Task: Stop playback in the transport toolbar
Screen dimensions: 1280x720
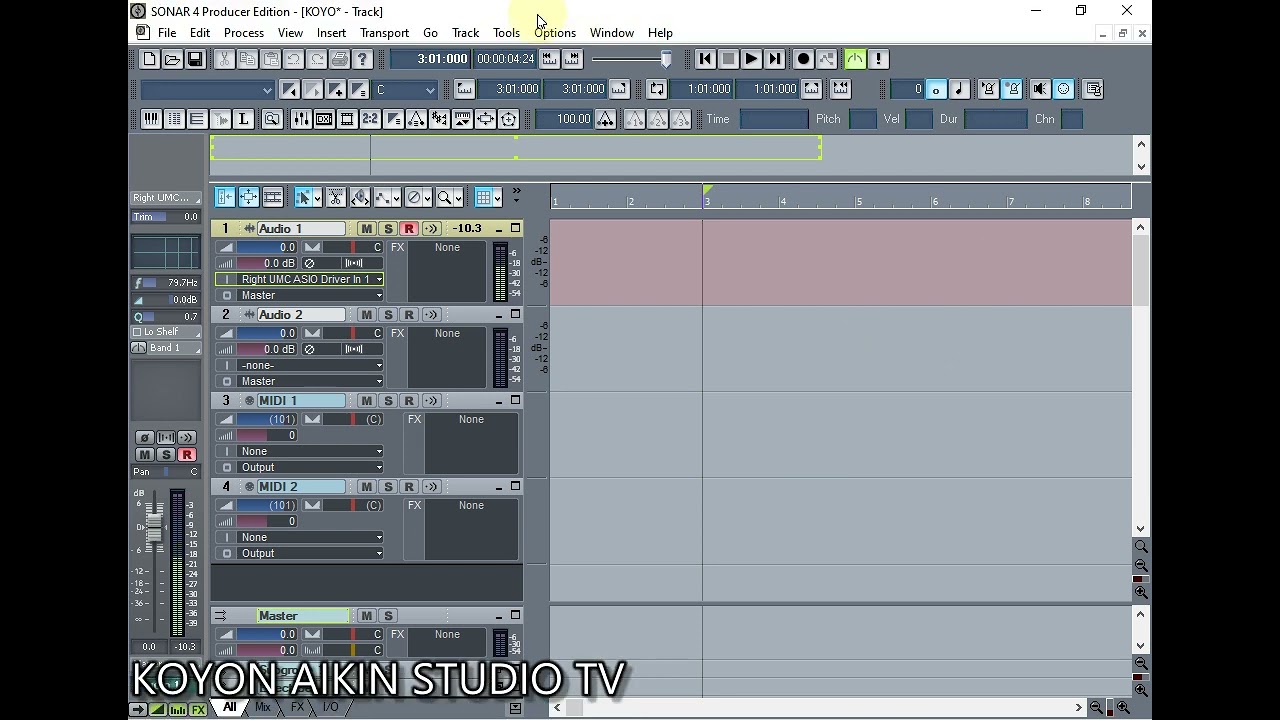Action: click(728, 59)
